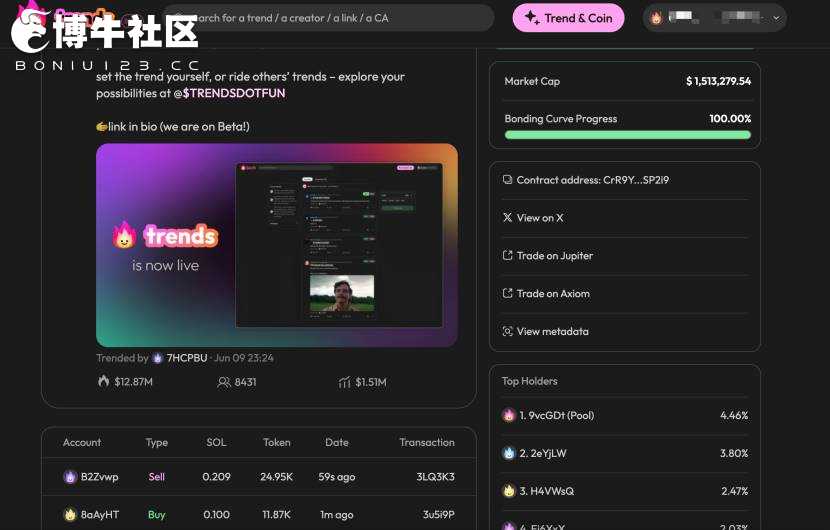The width and height of the screenshot is (830, 530).
Task: Click the 11.87K token amount
Action: (x=276, y=515)
